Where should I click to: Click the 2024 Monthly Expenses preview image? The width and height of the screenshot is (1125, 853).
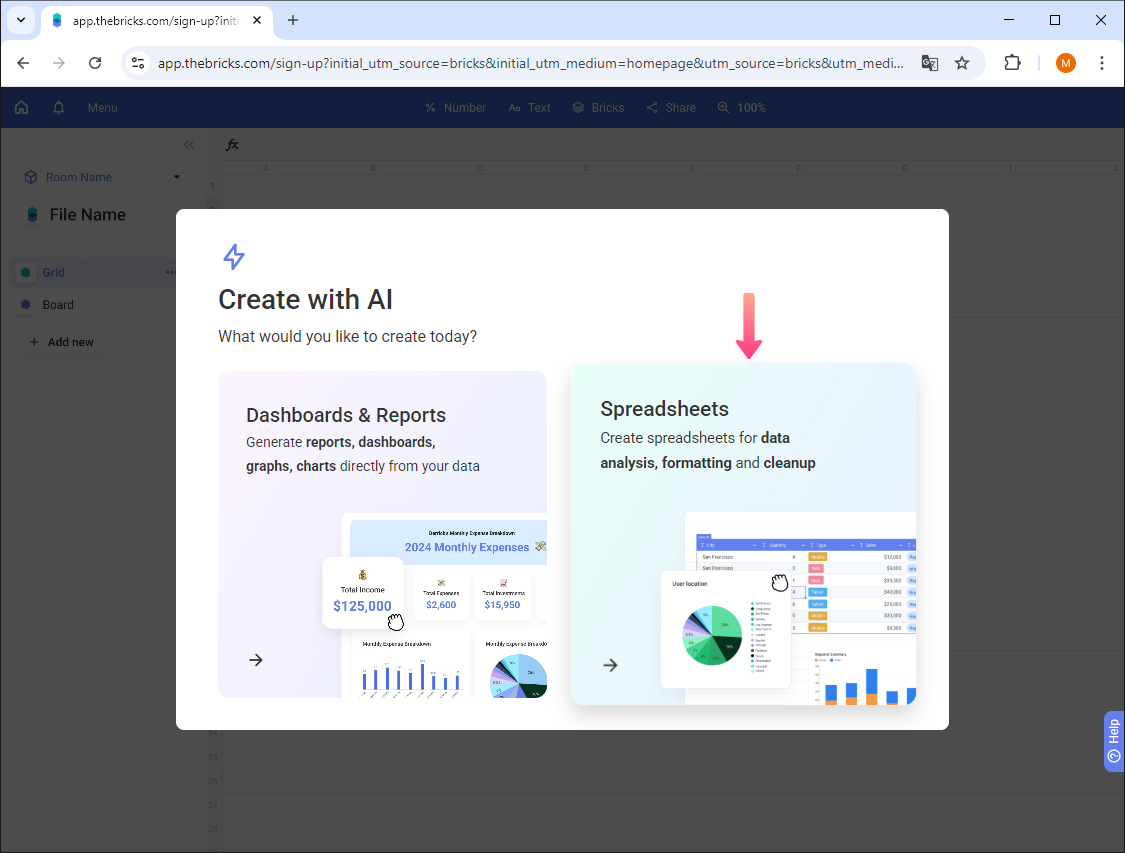445,606
